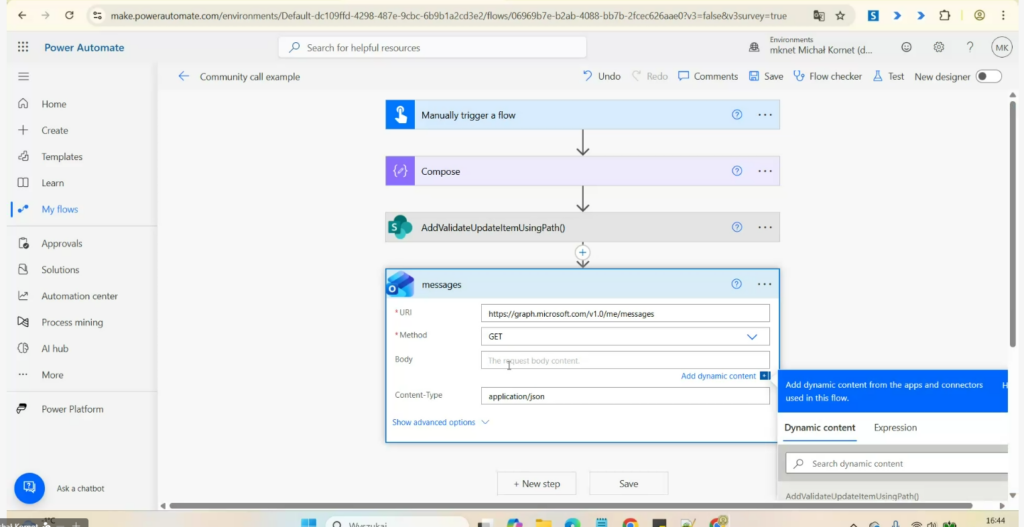Click the Flow checker icon
1024x527 pixels.
coord(799,76)
